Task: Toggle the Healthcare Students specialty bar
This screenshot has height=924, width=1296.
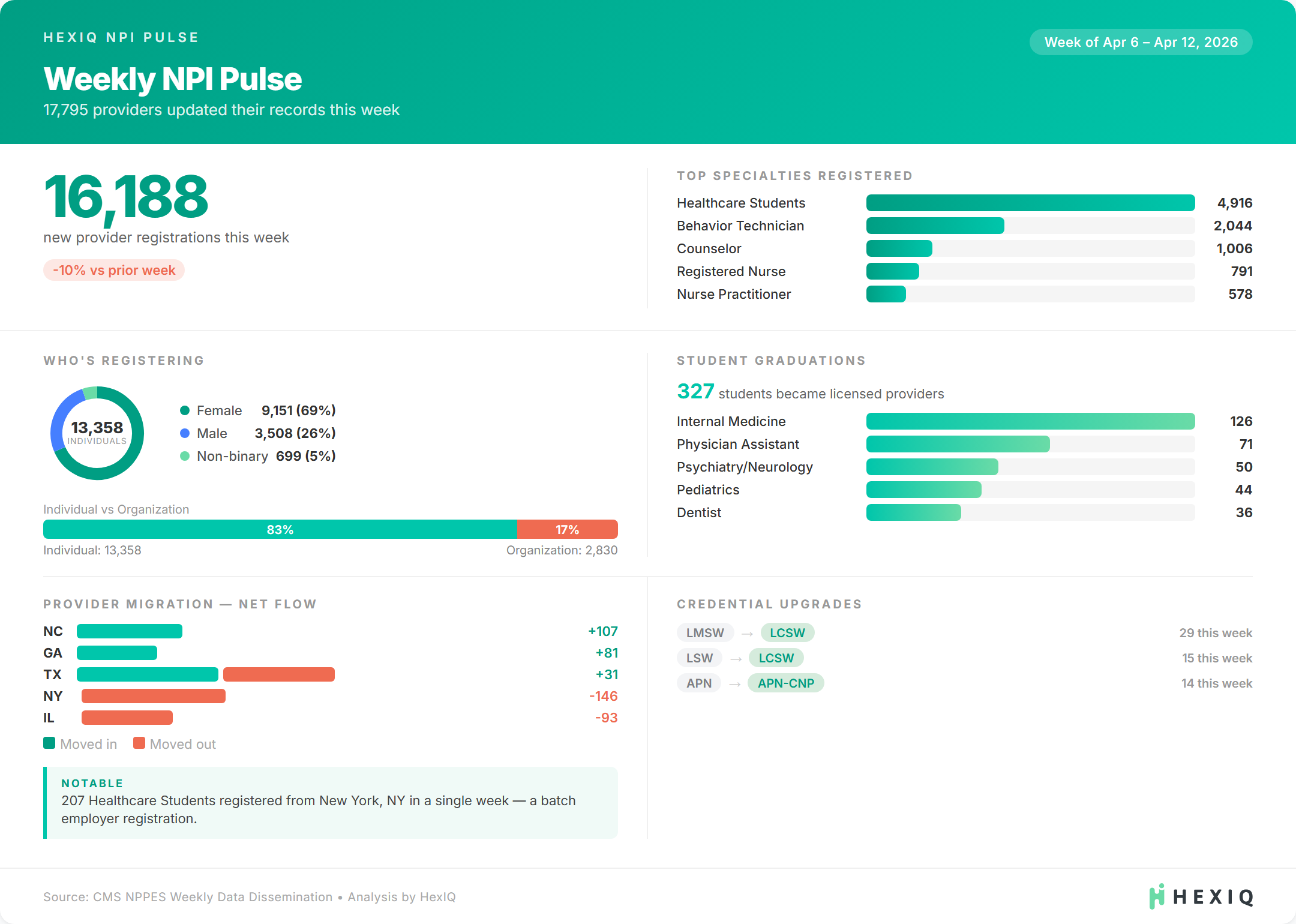Action: (x=1030, y=203)
